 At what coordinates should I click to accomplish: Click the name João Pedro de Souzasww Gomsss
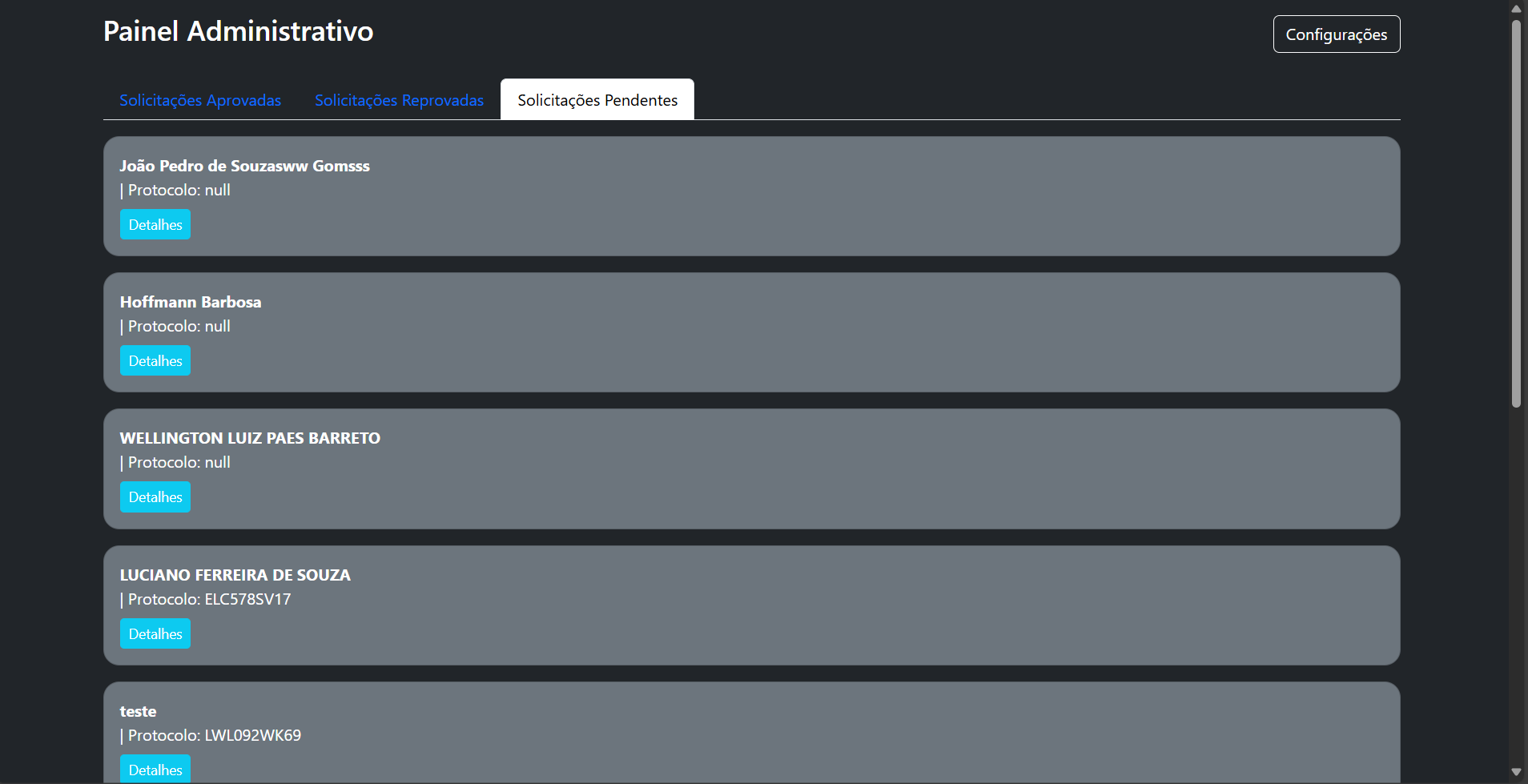pos(244,166)
